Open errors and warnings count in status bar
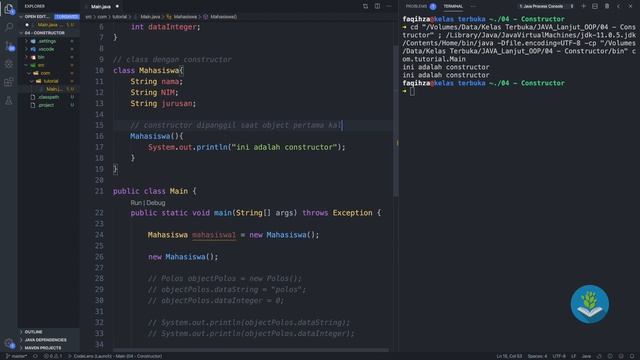Screen dimensions: 640x360 [x=53, y=356]
